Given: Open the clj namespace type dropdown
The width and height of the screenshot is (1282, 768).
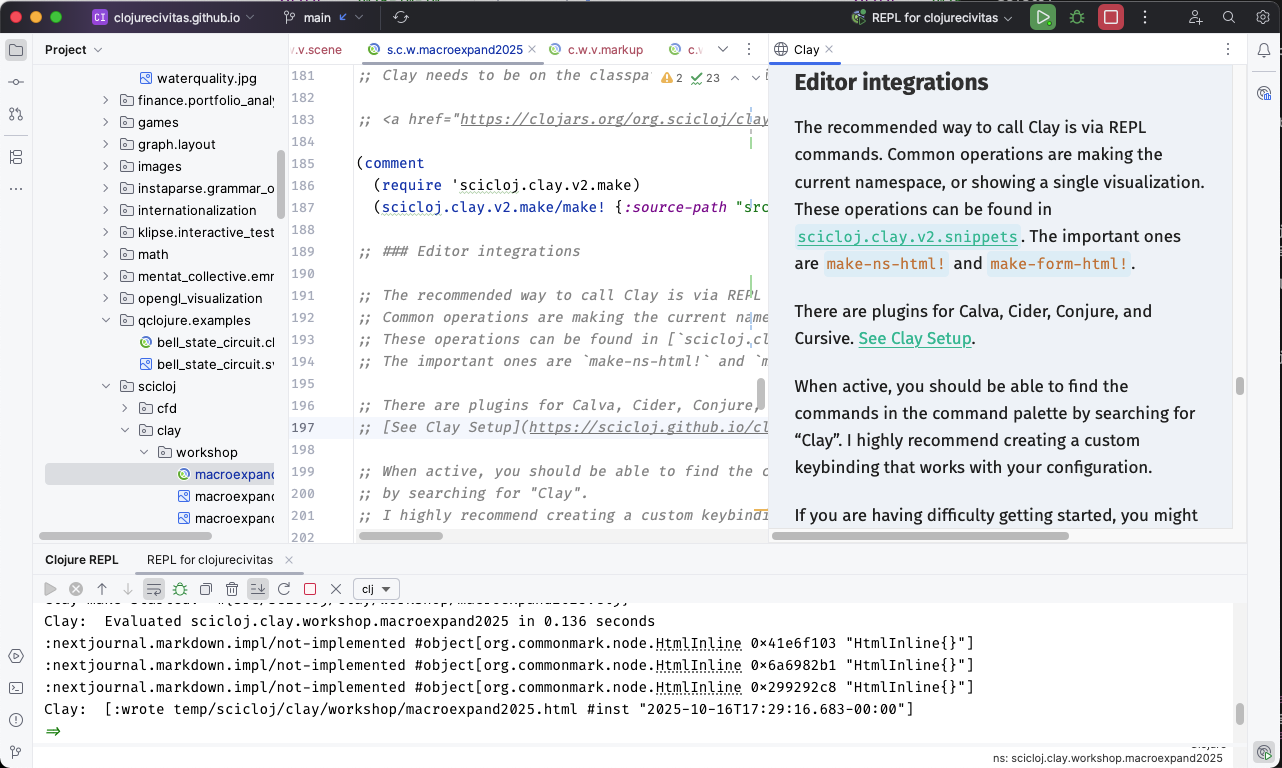Looking at the screenshot, I should coord(376,589).
